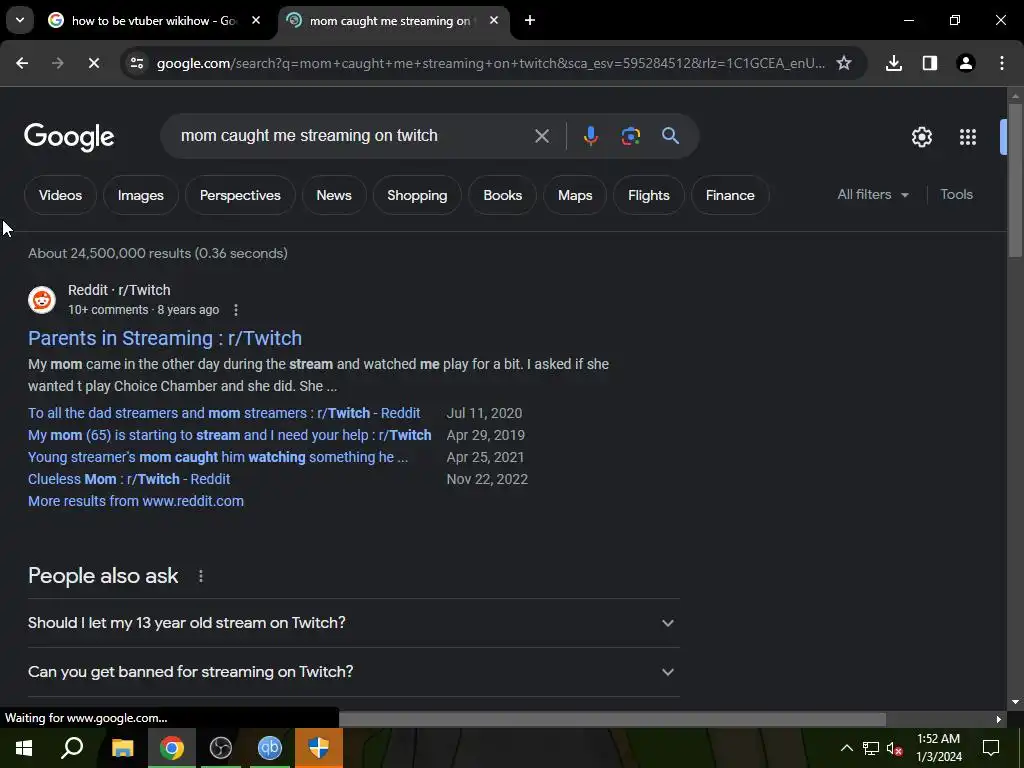Open the Windows Start menu
The width and height of the screenshot is (1024, 768).
[x=24, y=748]
